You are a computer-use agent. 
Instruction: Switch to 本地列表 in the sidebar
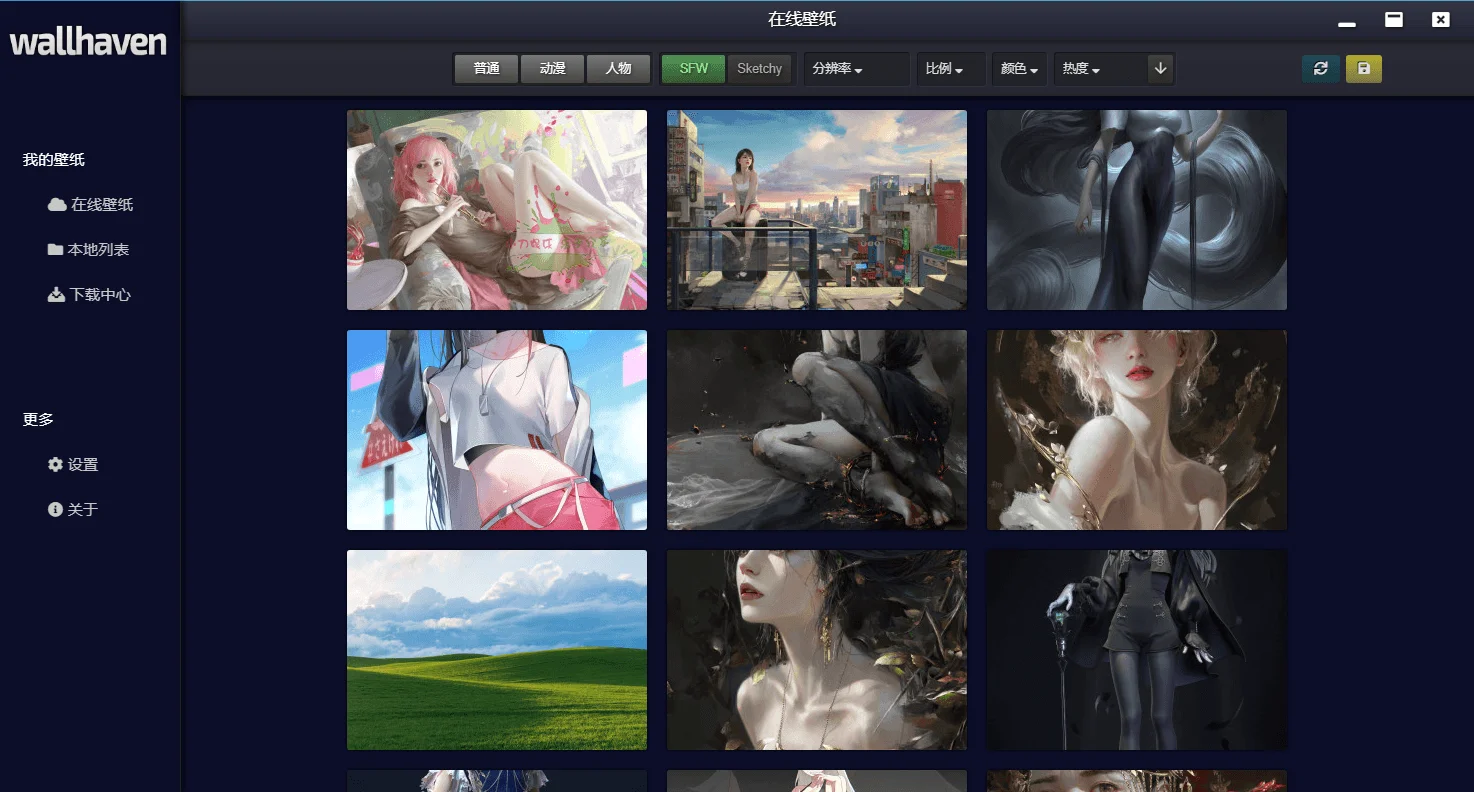[x=97, y=249]
